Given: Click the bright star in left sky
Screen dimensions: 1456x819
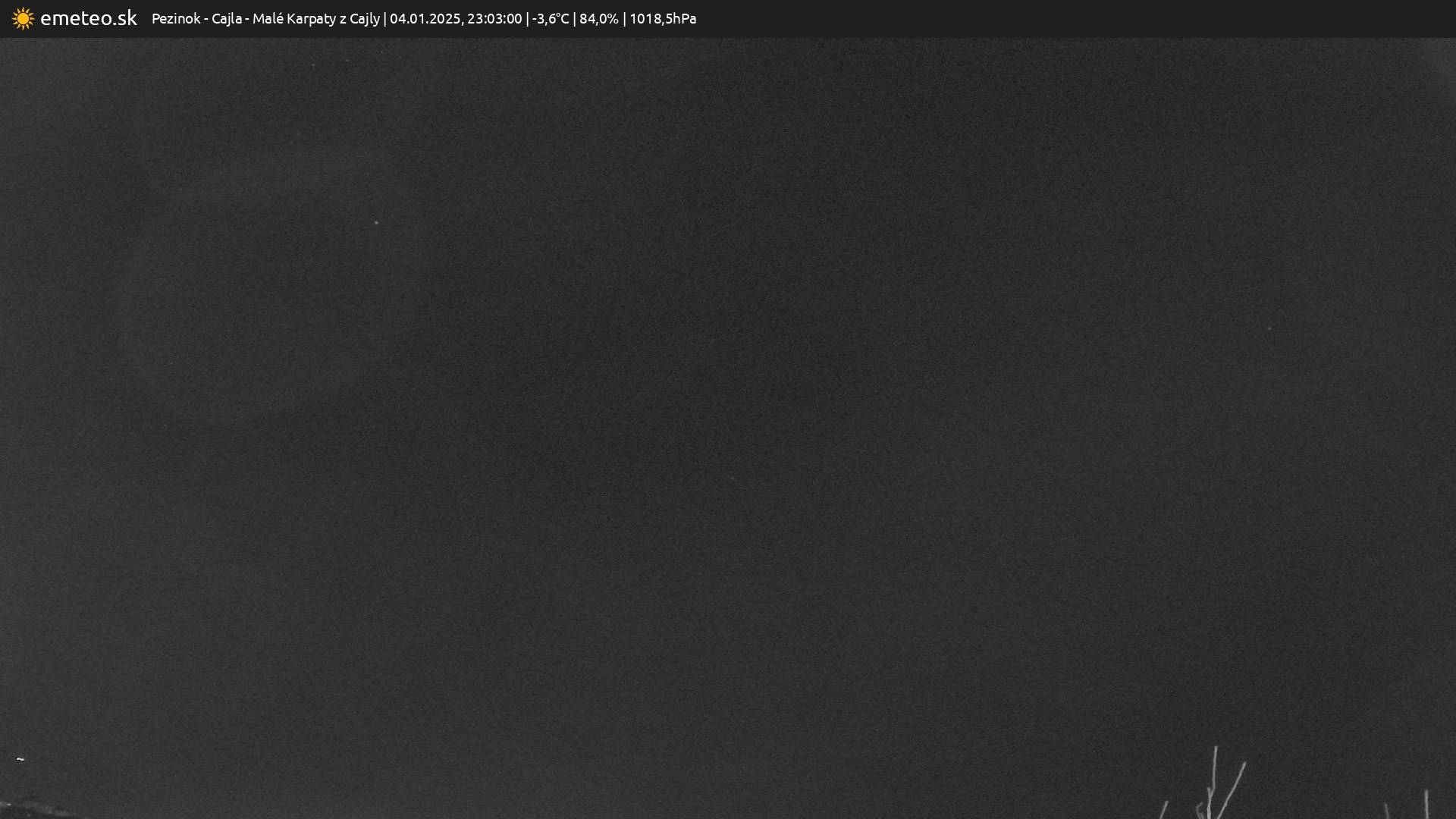Looking at the screenshot, I should 376,222.
